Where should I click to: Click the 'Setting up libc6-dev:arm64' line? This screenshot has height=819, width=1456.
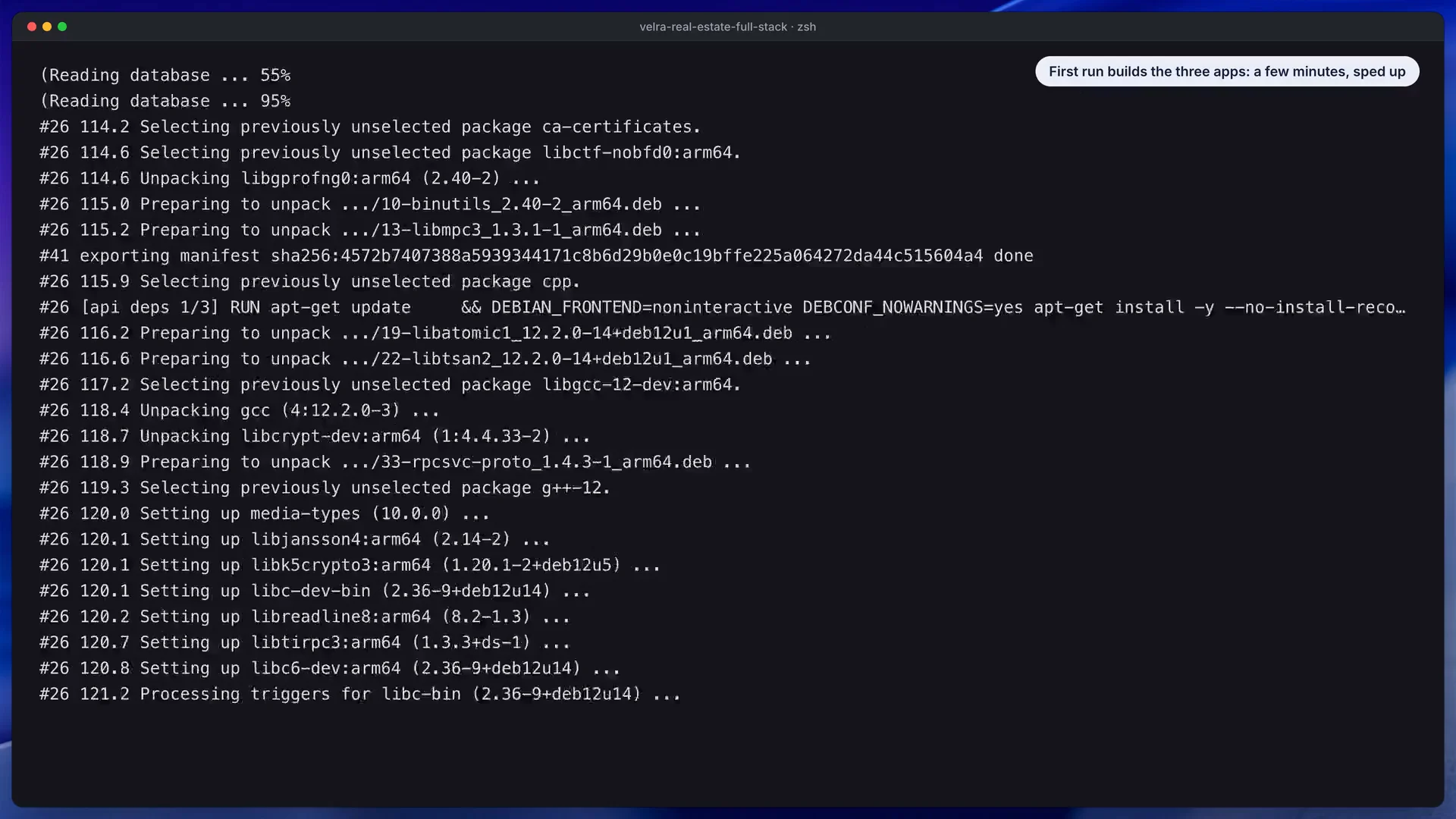[330, 668]
